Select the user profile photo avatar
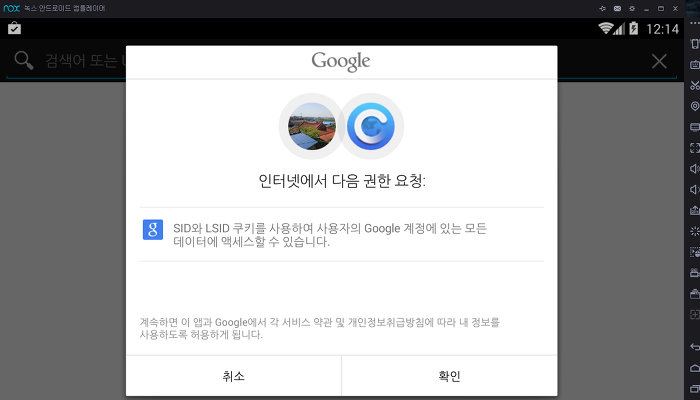The width and height of the screenshot is (700, 400). (x=311, y=126)
